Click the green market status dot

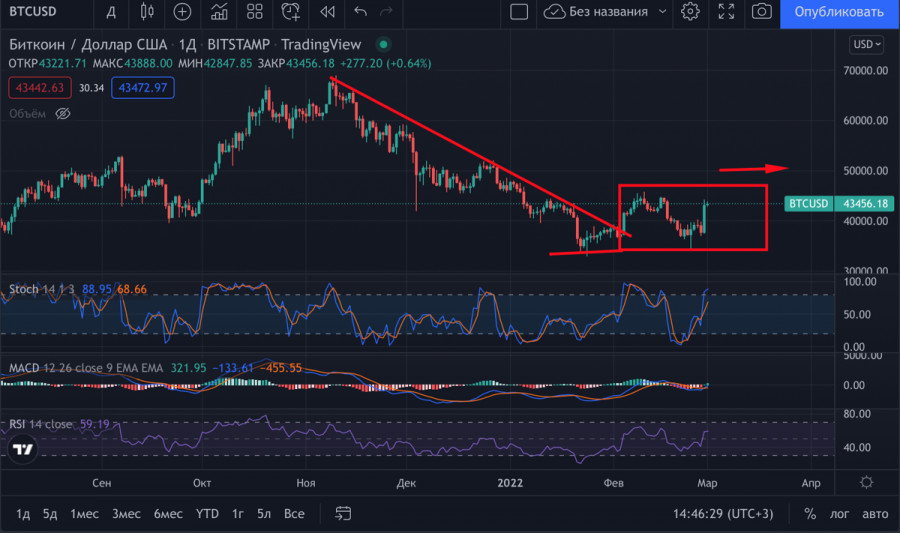click(383, 44)
